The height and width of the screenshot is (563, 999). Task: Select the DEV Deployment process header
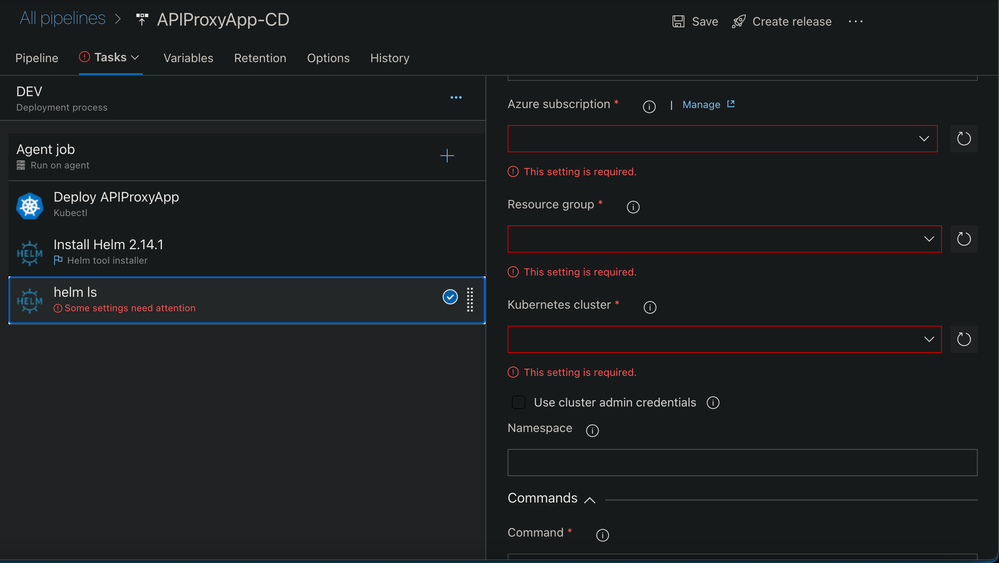pyautogui.click(x=243, y=98)
